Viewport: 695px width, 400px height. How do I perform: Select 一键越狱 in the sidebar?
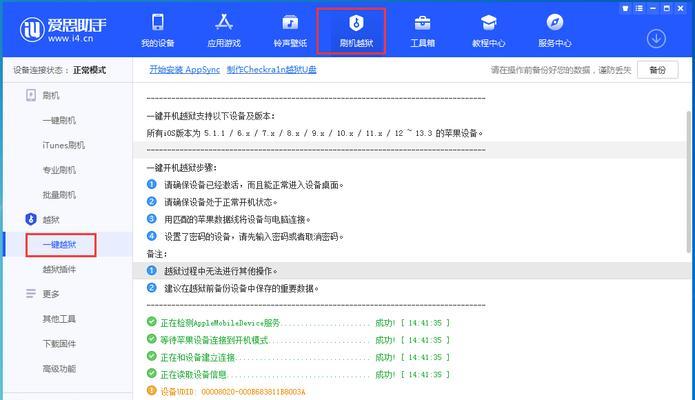coord(59,244)
